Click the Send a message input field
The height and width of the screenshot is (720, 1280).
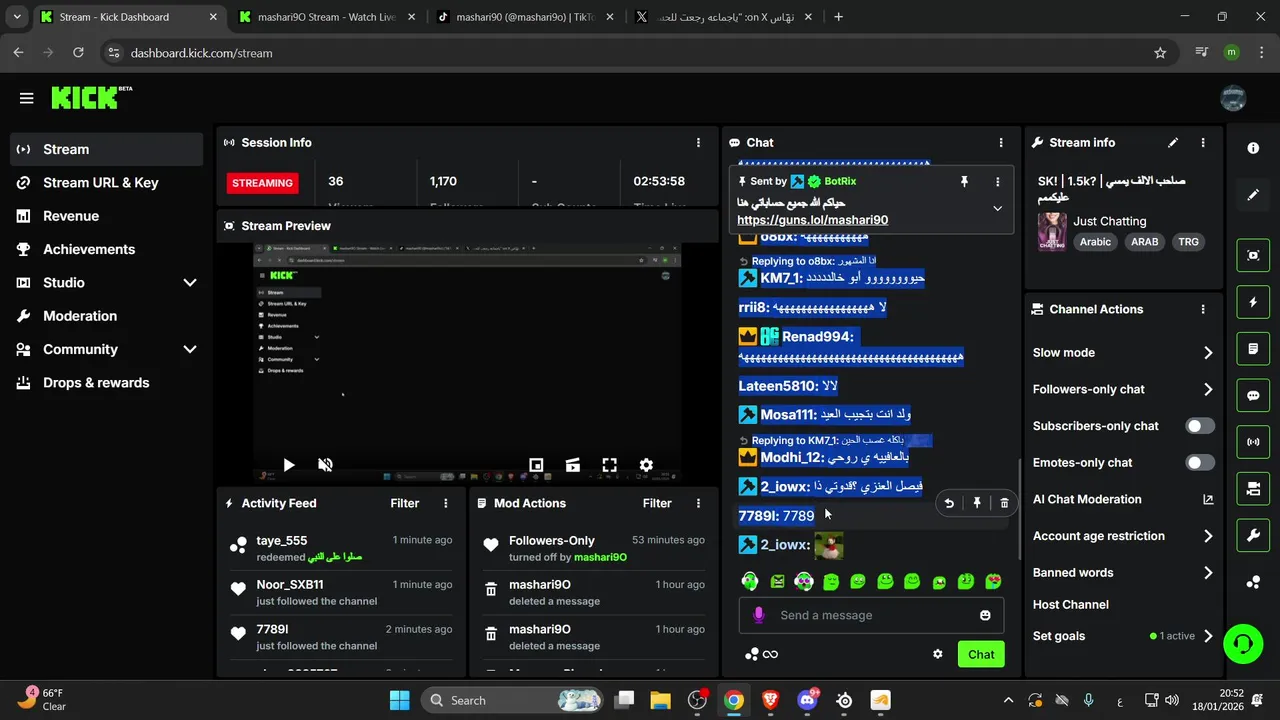pyautogui.click(x=870, y=615)
